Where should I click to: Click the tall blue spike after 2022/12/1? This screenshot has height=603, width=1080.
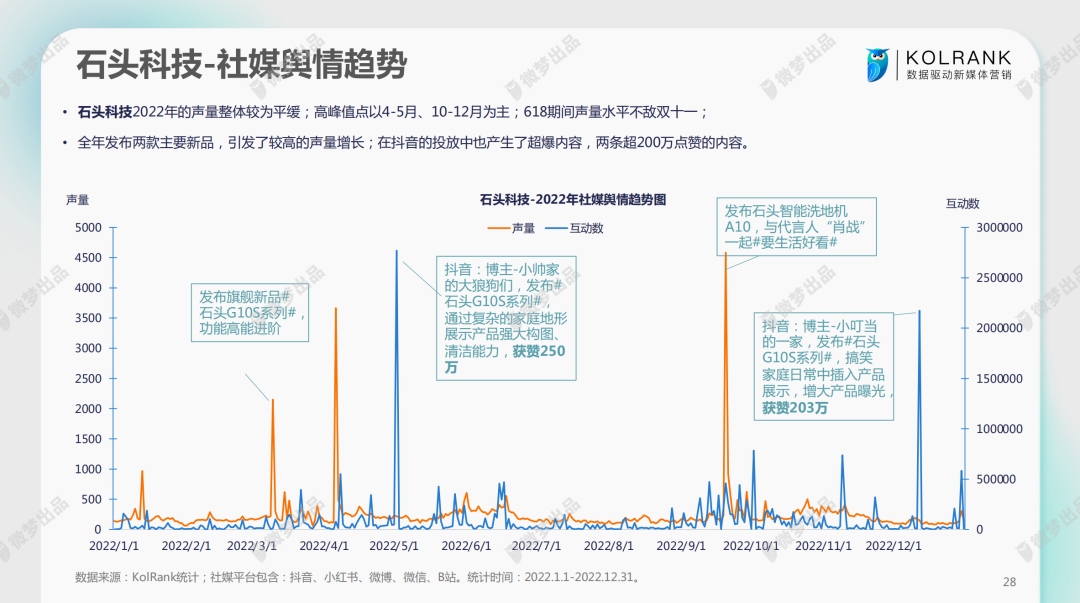920,417
